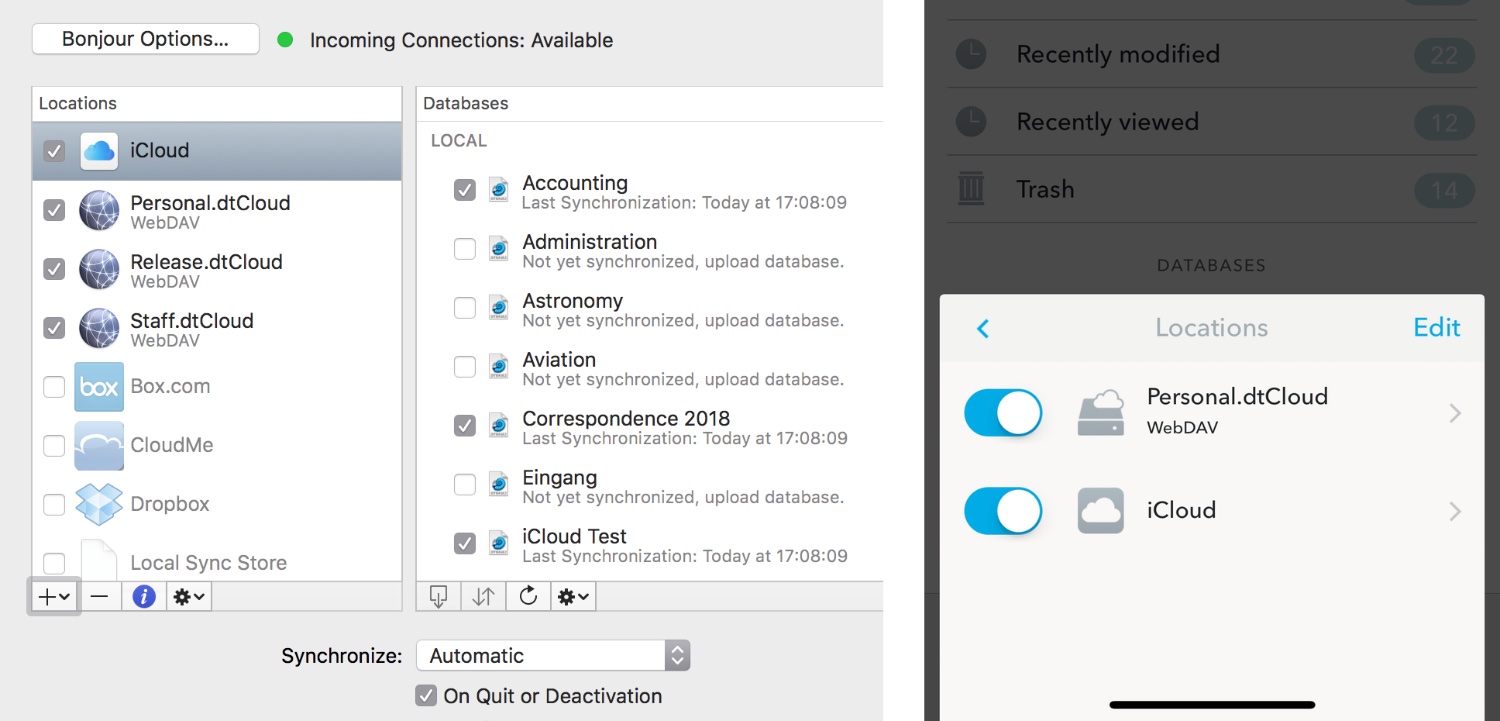Click the Bonjour Options button

(x=146, y=40)
